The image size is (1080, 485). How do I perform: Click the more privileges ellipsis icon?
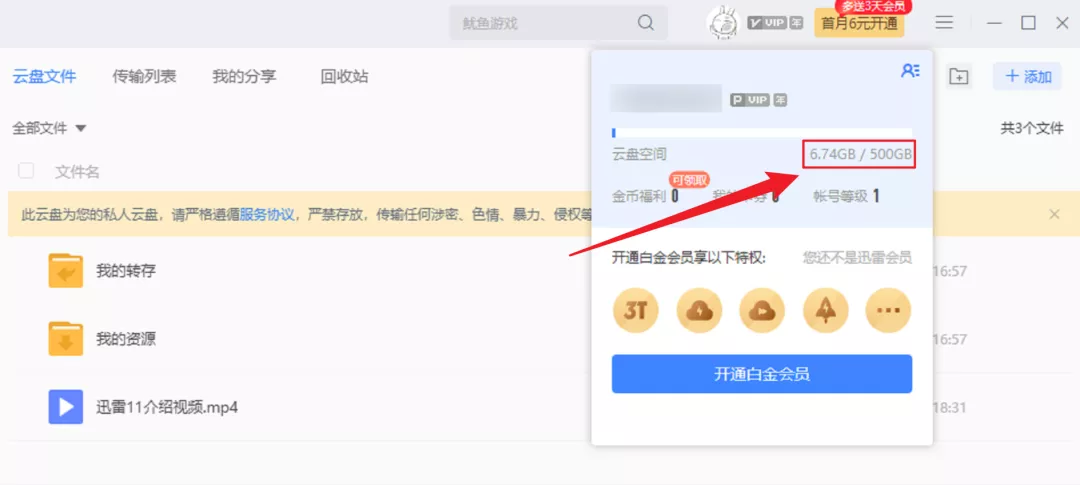tap(889, 311)
